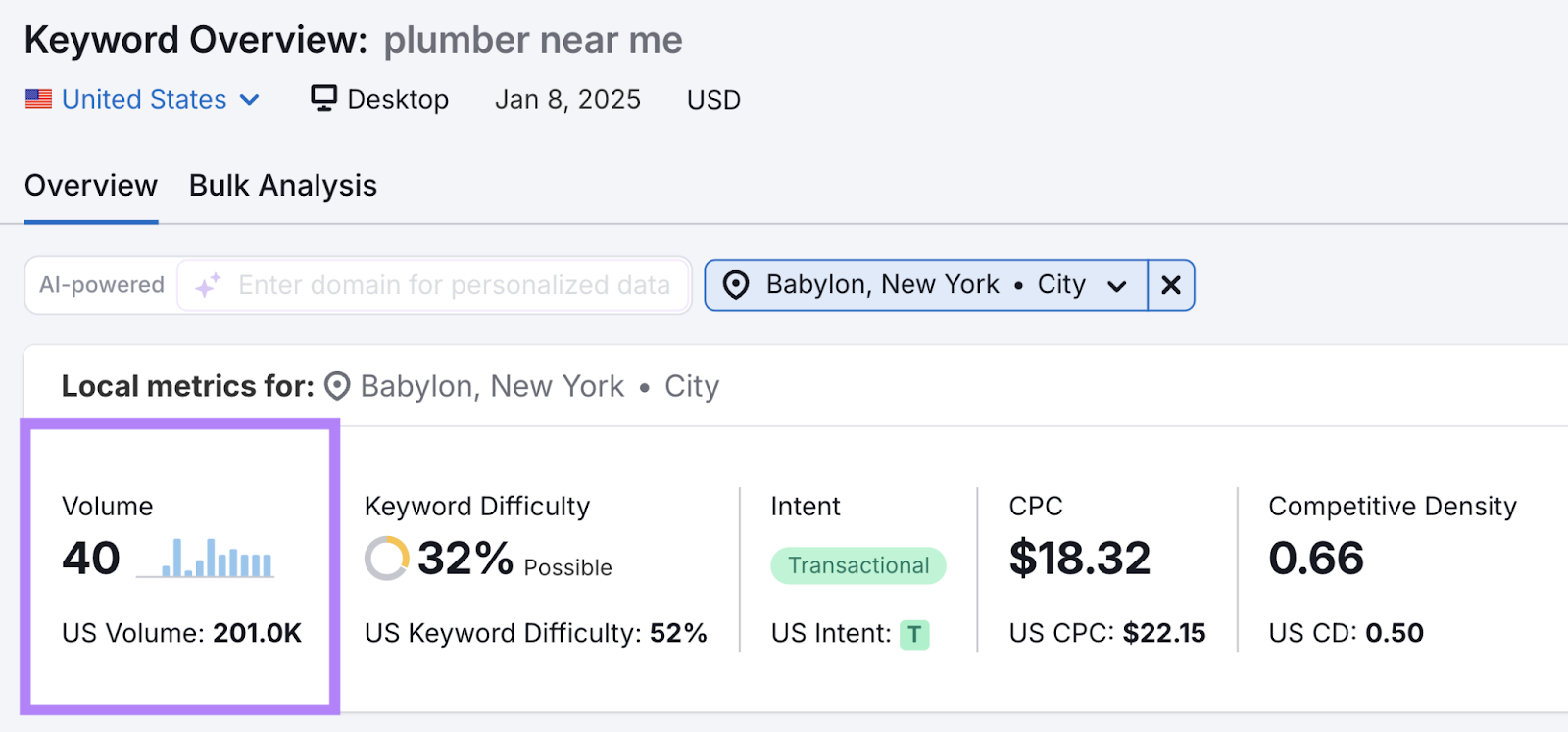Select the AI-powered mode label
This screenshot has height=732, width=1568.
click(101, 285)
